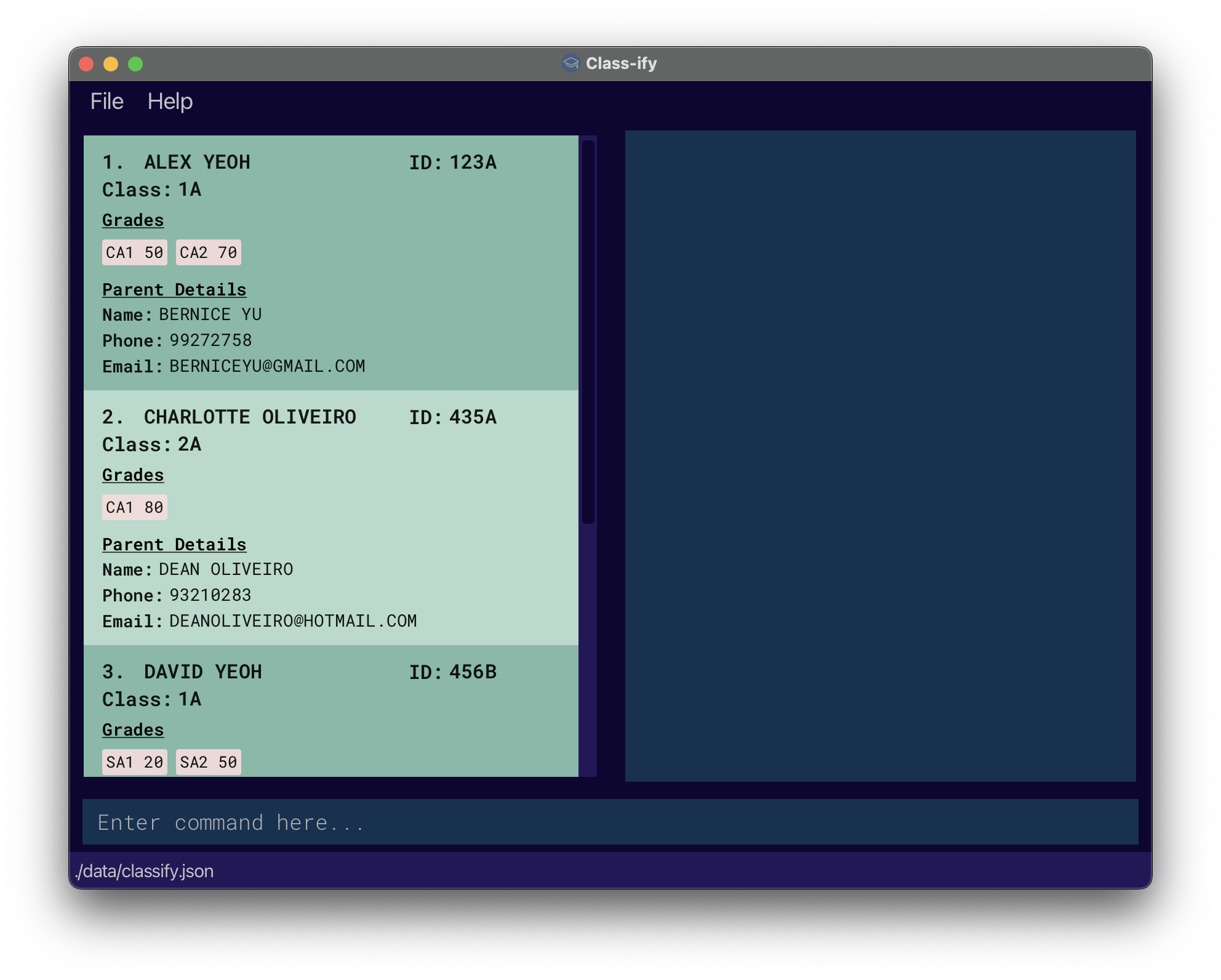Click the empty result display panel
The width and height of the screenshot is (1221, 980).
pyautogui.click(x=880, y=456)
